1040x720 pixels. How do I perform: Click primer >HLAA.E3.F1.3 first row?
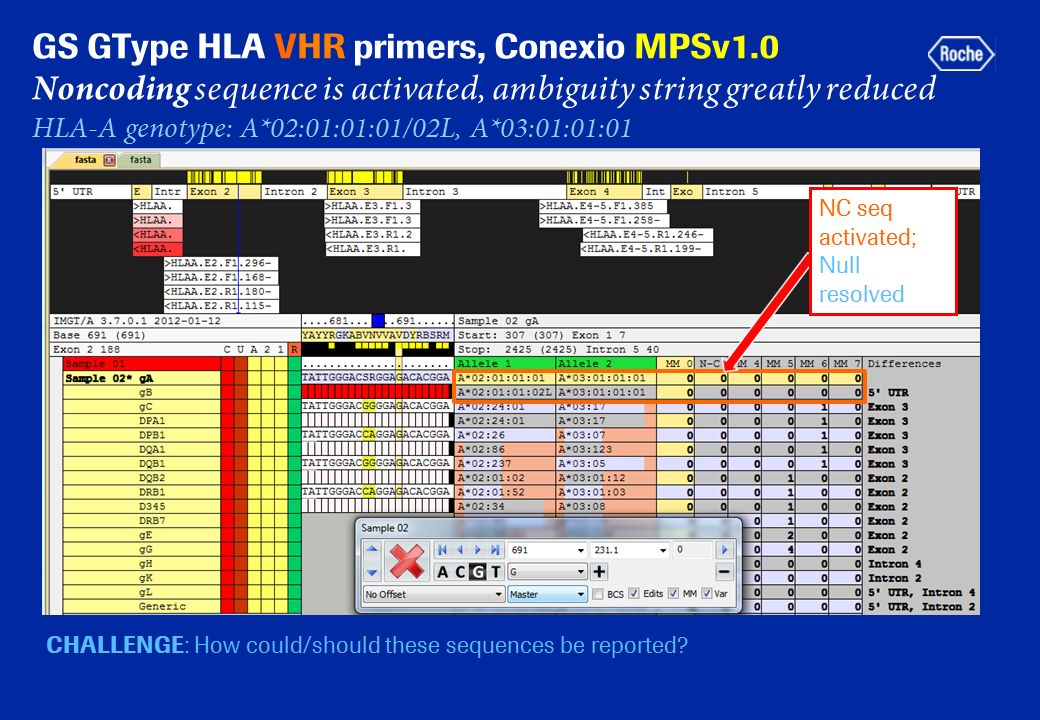coord(371,206)
